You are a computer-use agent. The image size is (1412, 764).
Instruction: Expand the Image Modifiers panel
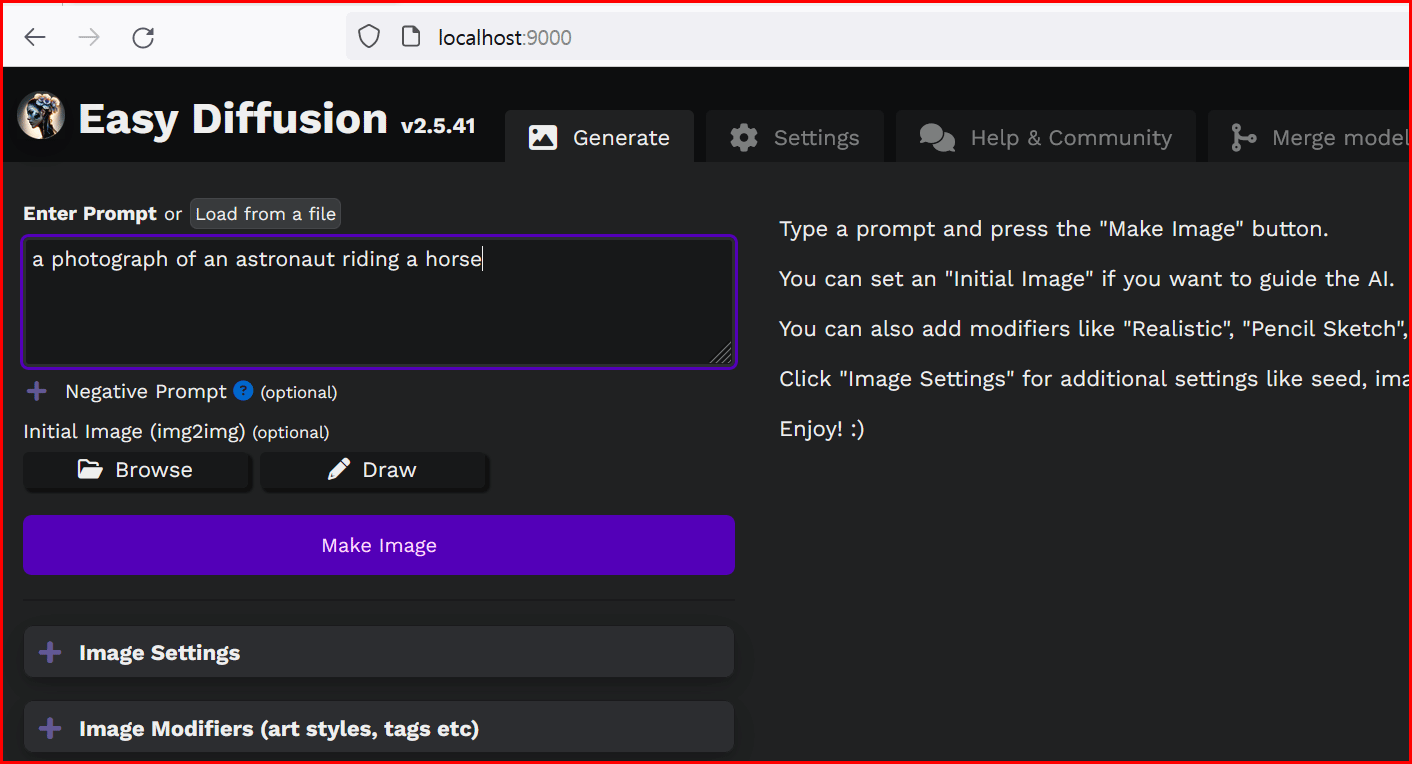click(379, 729)
